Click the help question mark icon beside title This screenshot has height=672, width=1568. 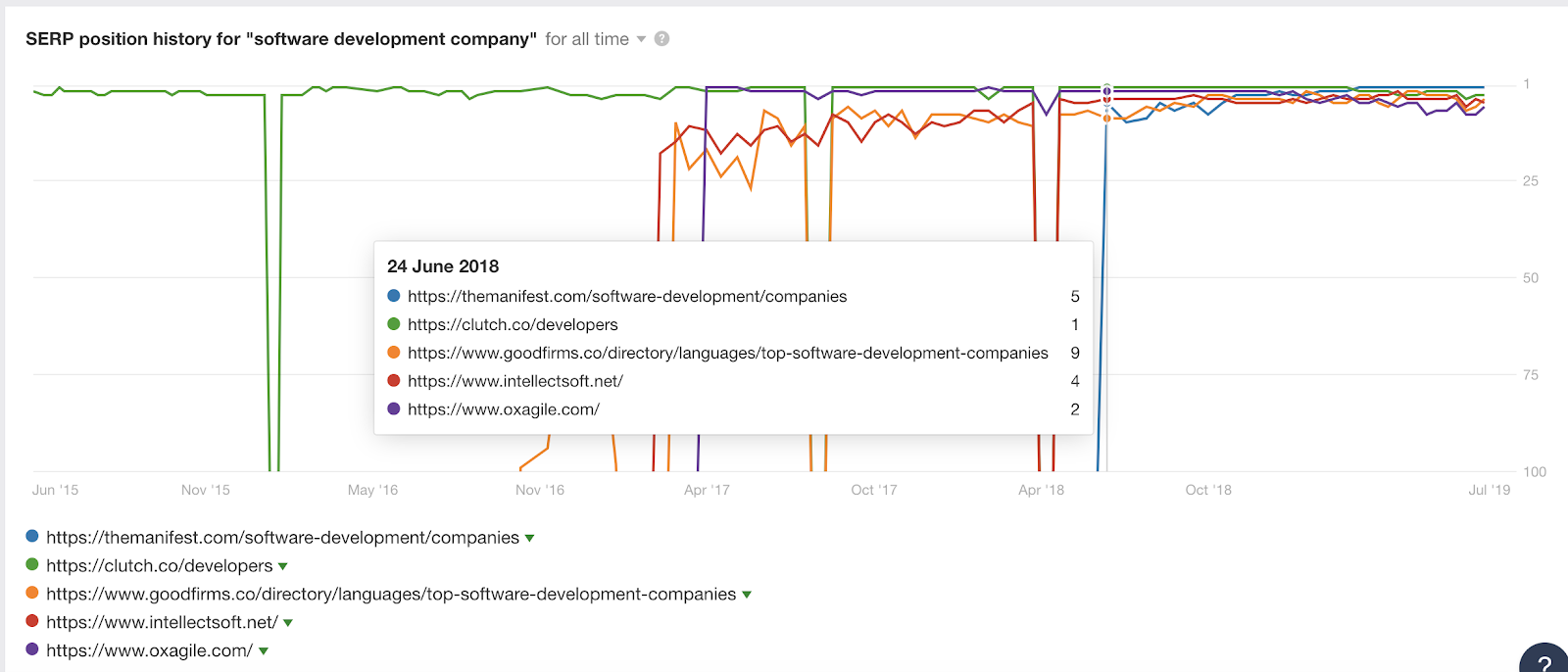pyautogui.click(x=662, y=39)
